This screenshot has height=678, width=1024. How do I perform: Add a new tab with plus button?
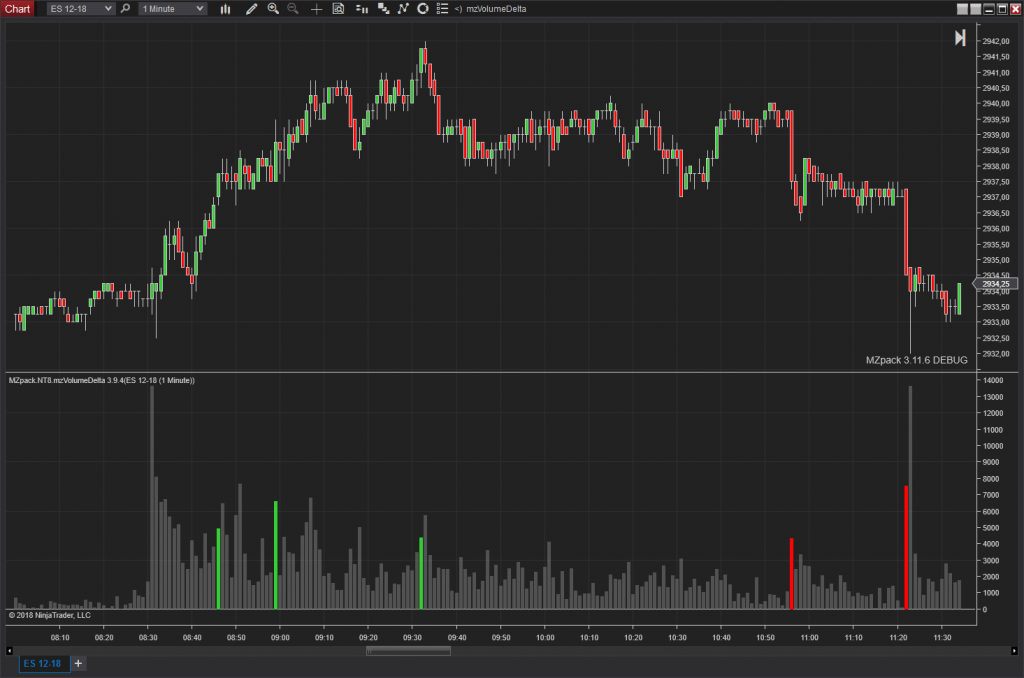click(78, 664)
